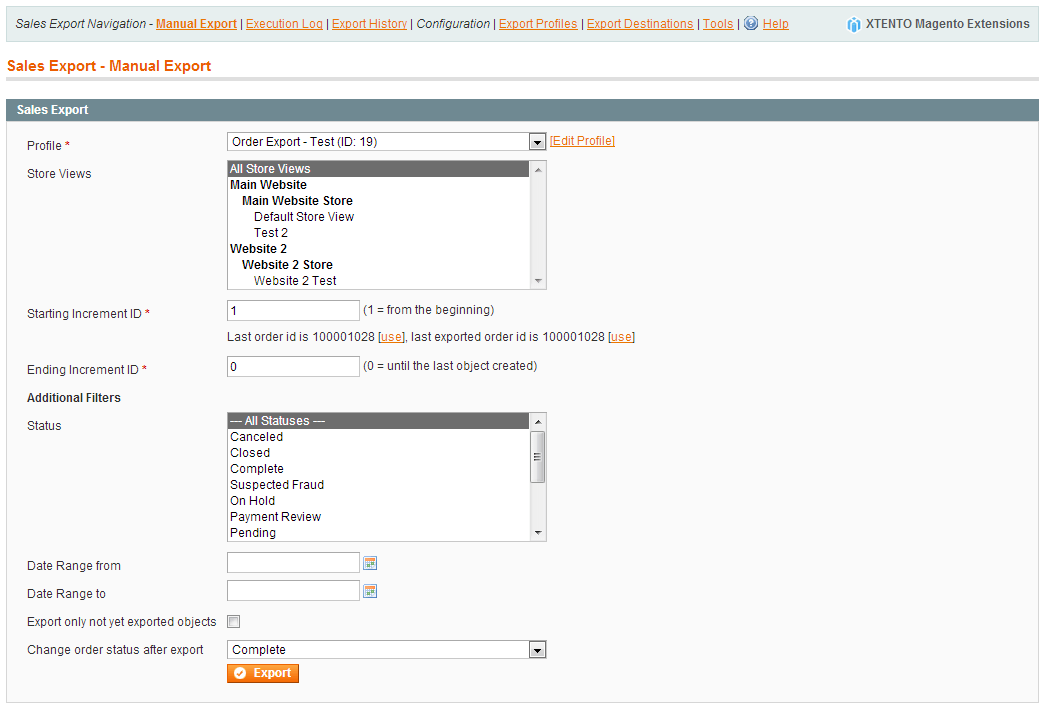The image size is (1044, 709).
Task: Open the Date Range to calendar picker
Action: pos(370,591)
